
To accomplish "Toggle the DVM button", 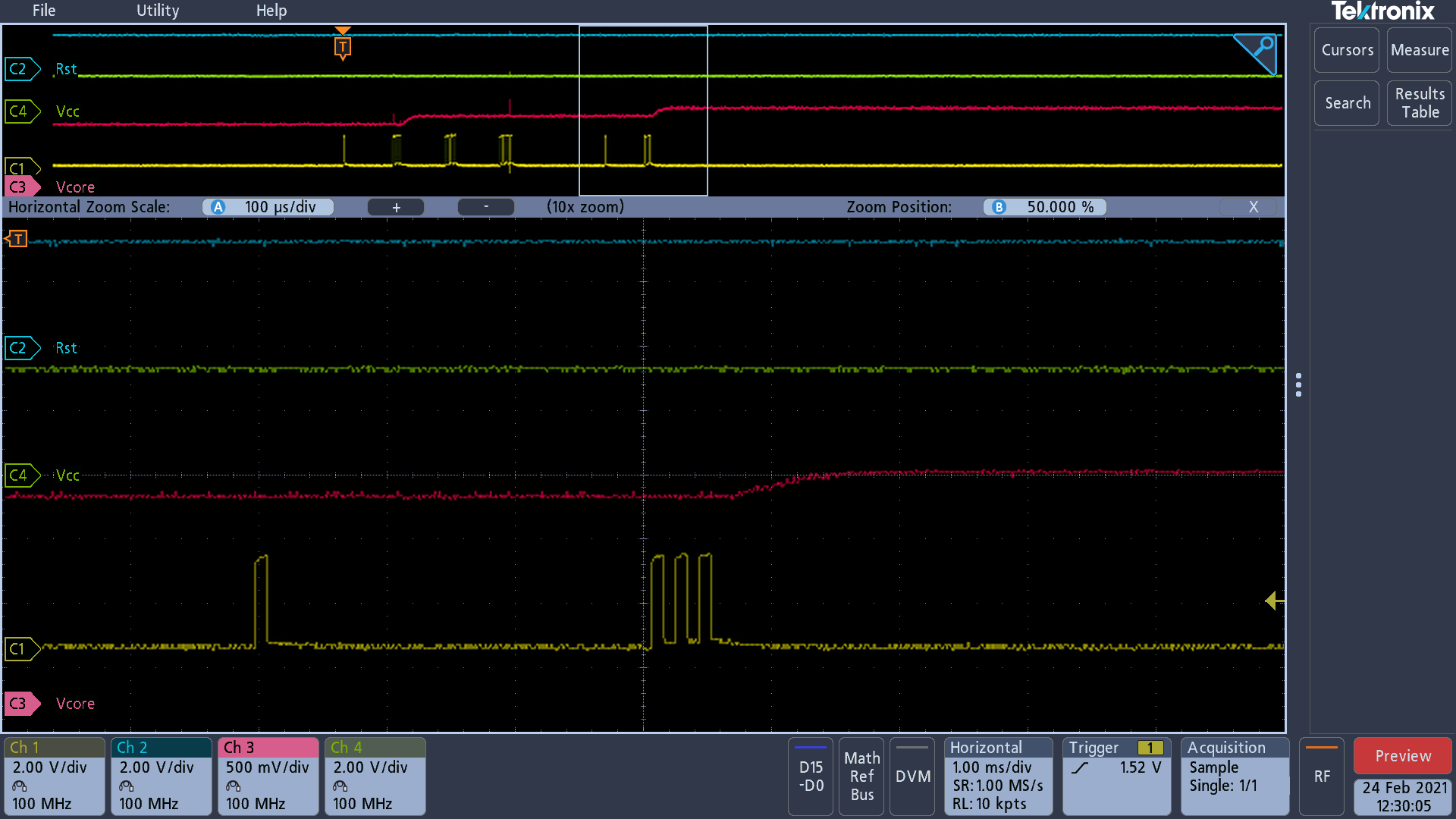I will pos(912,777).
